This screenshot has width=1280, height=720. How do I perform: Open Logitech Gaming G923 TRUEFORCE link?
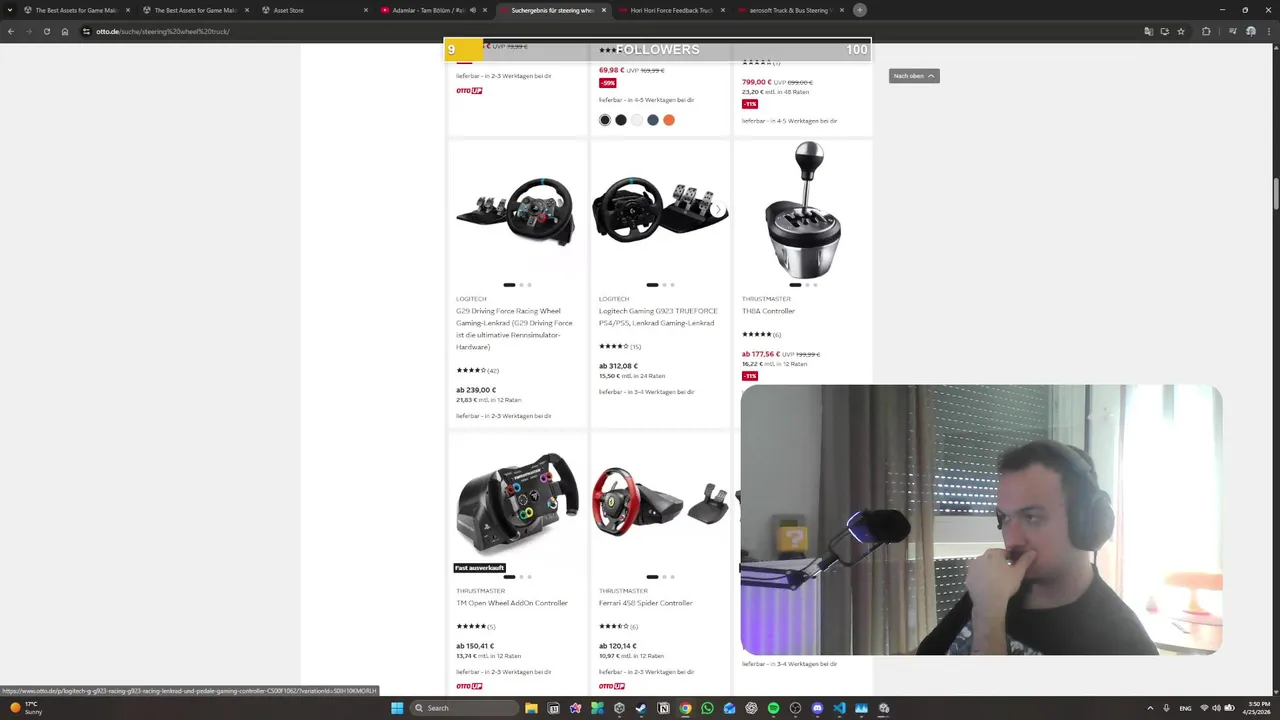point(657,317)
